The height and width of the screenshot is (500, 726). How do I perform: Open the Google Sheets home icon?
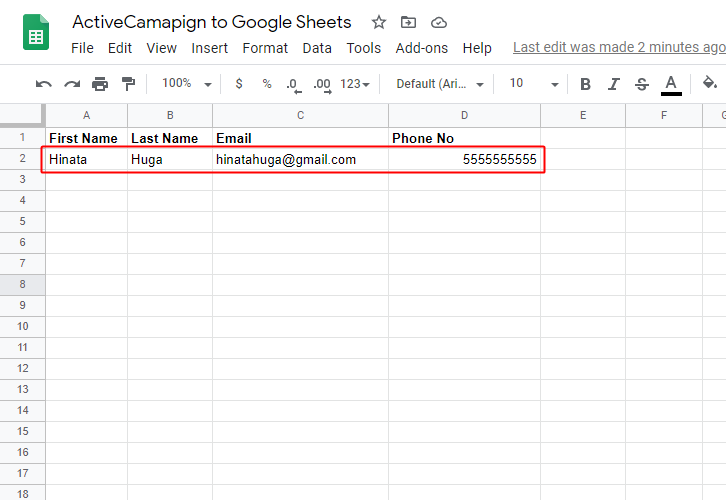(x=36, y=32)
